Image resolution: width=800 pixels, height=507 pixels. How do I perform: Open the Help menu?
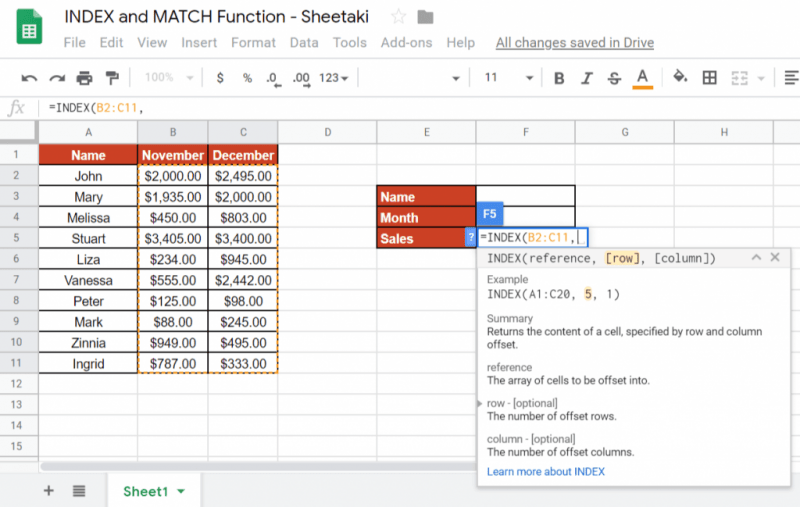pyautogui.click(x=461, y=42)
